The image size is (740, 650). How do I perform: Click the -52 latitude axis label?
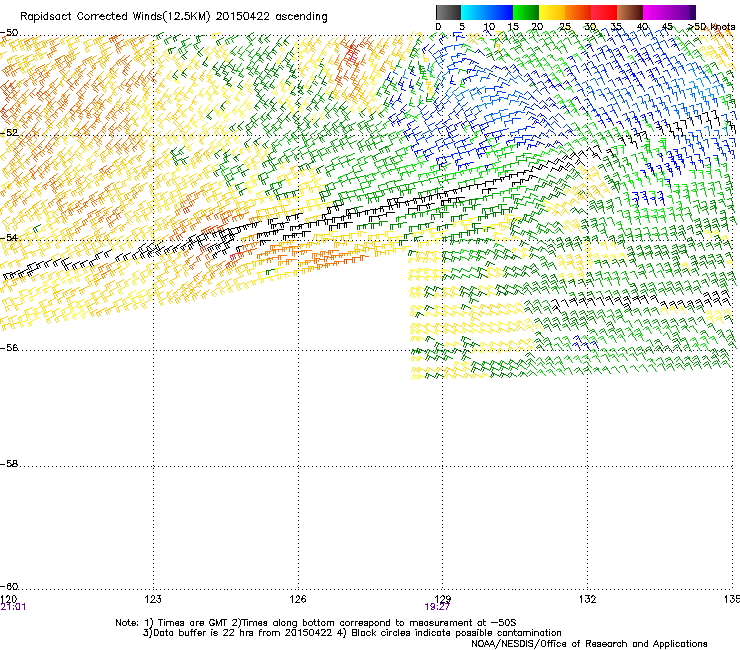tap(10, 133)
